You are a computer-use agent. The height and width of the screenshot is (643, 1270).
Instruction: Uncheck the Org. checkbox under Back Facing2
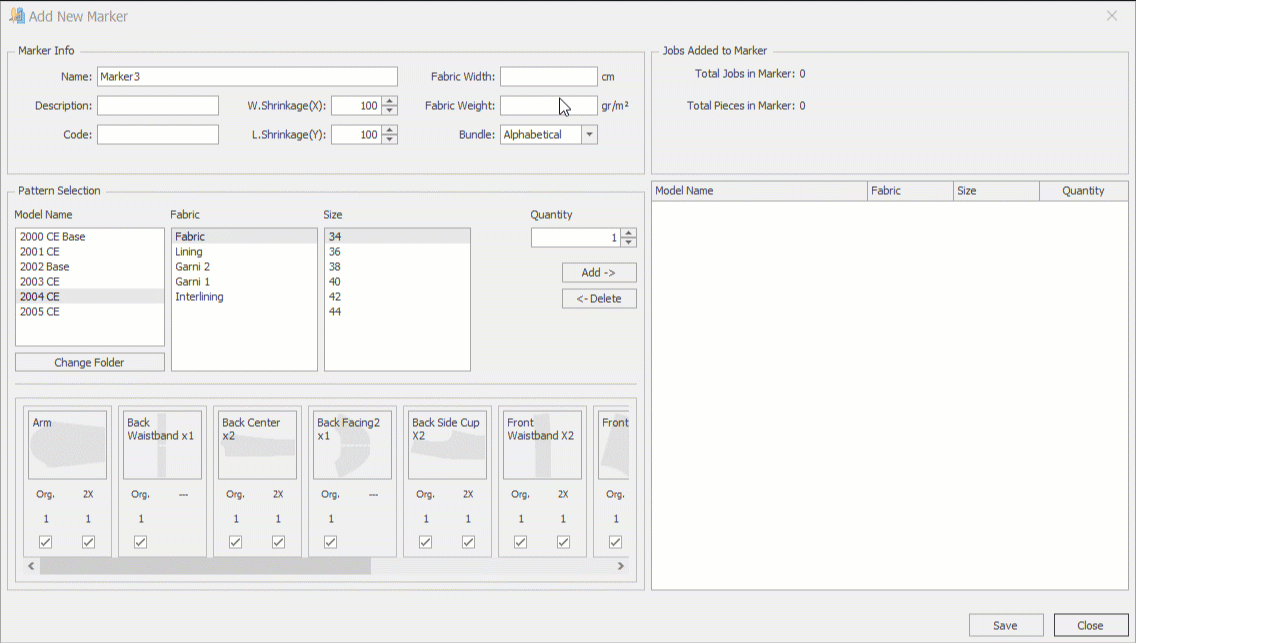tap(331, 542)
